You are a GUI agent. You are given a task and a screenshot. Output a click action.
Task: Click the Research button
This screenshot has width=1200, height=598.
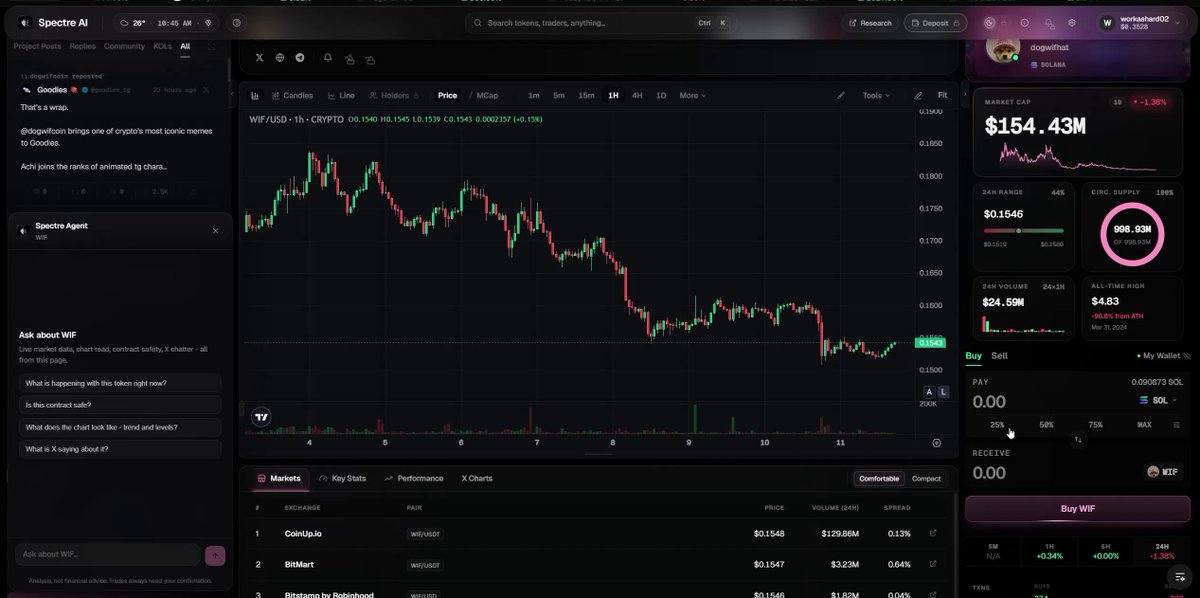tap(870, 23)
